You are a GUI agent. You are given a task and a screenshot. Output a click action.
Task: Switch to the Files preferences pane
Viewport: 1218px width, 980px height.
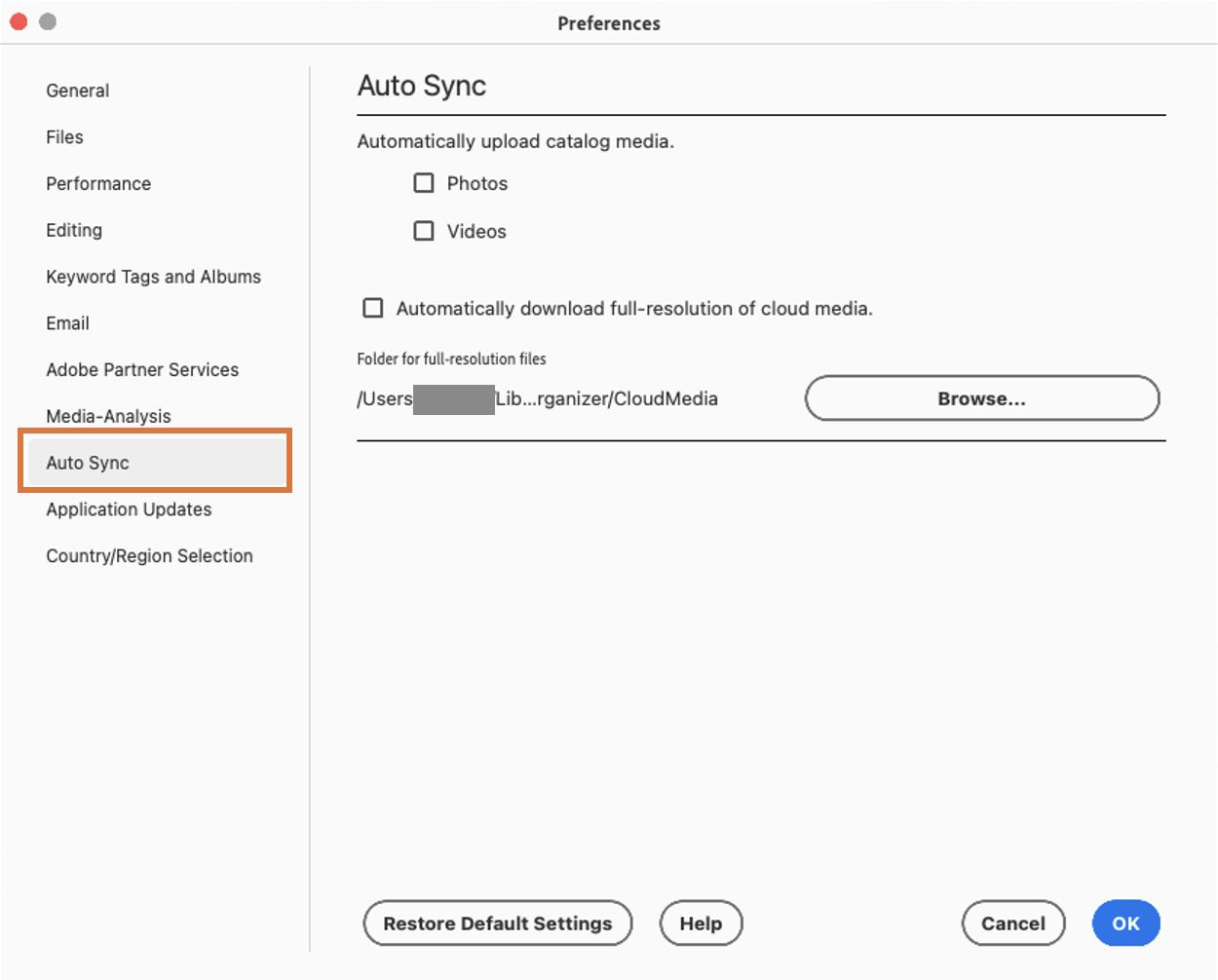pyautogui.click(x=64, y=137)
